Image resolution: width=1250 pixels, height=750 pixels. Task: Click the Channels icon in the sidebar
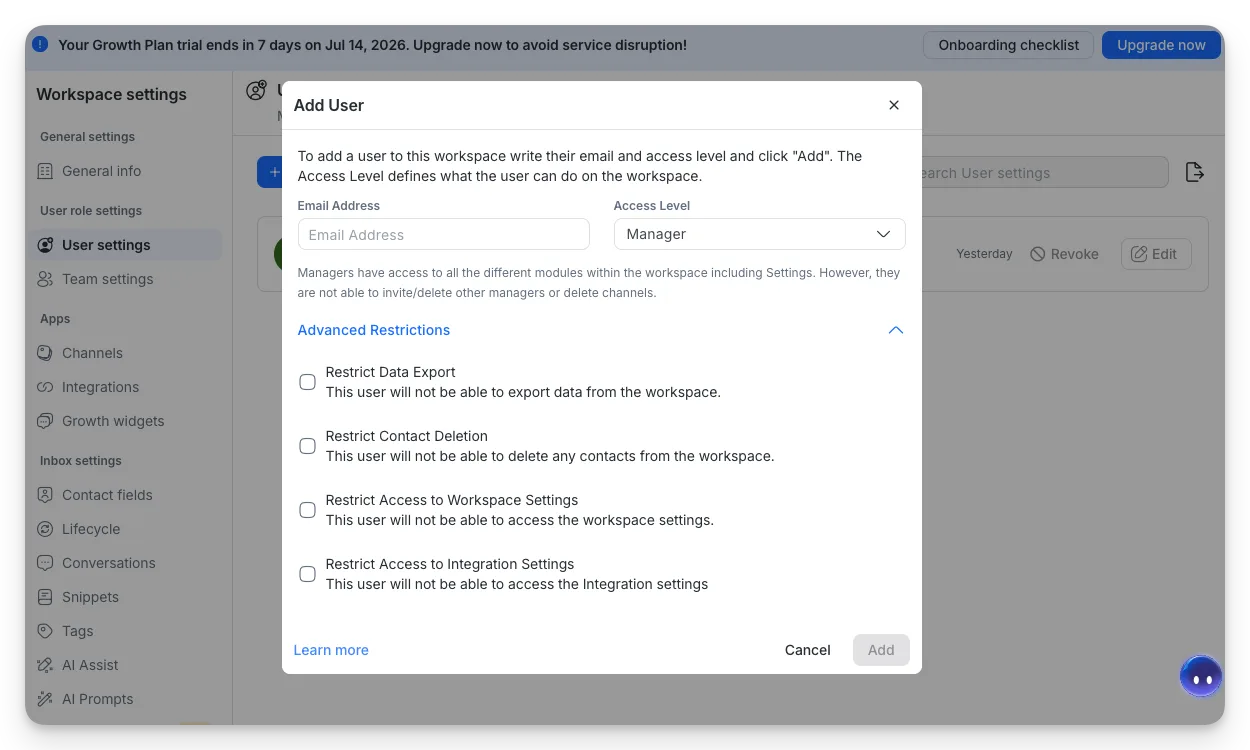(45, 353)
